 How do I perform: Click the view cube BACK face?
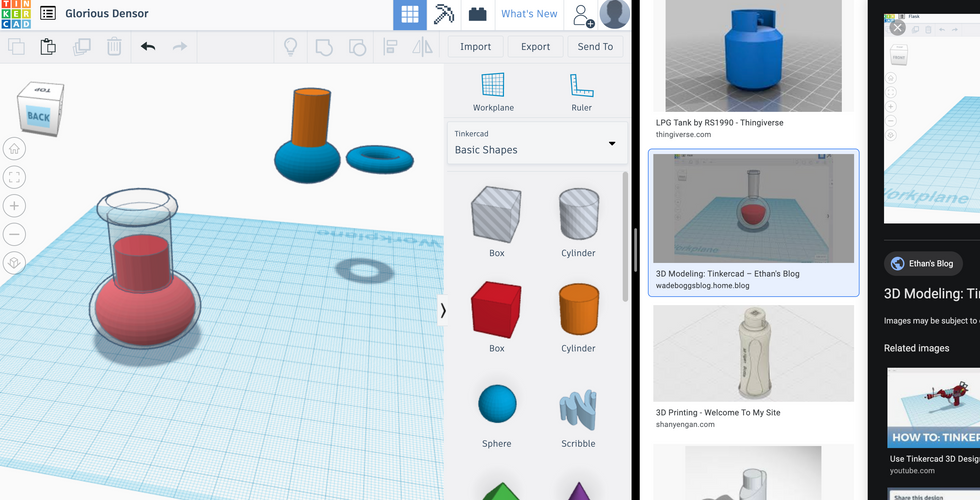pyautogui.click(x=38, y=117)
